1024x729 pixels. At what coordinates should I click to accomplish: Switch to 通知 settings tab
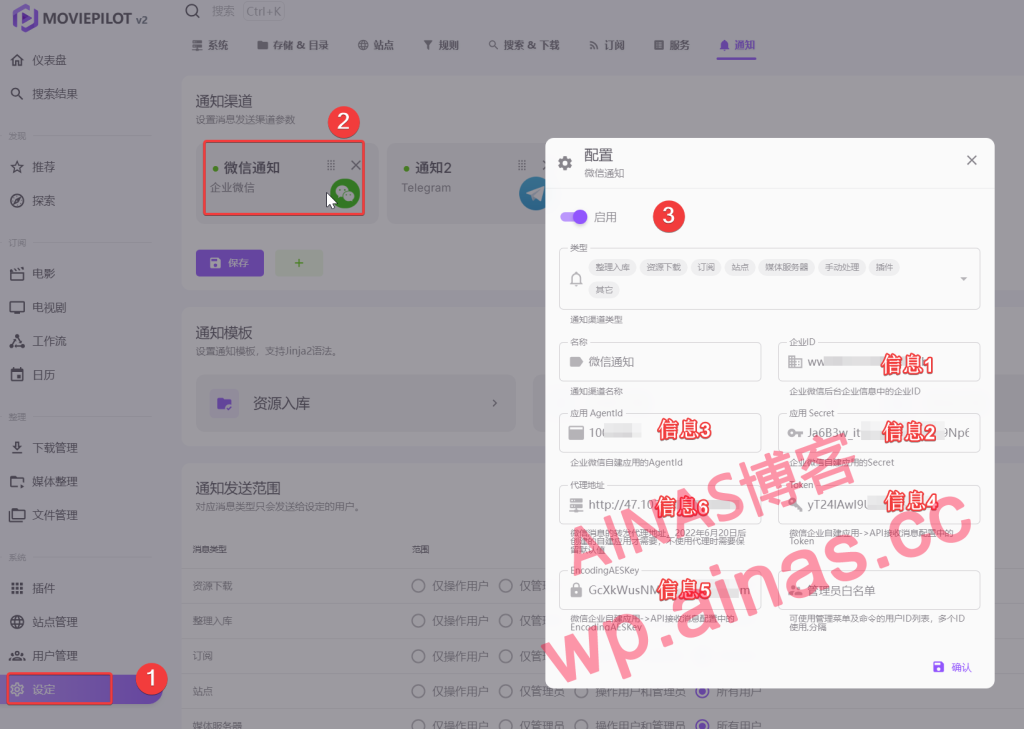[737, 45]
